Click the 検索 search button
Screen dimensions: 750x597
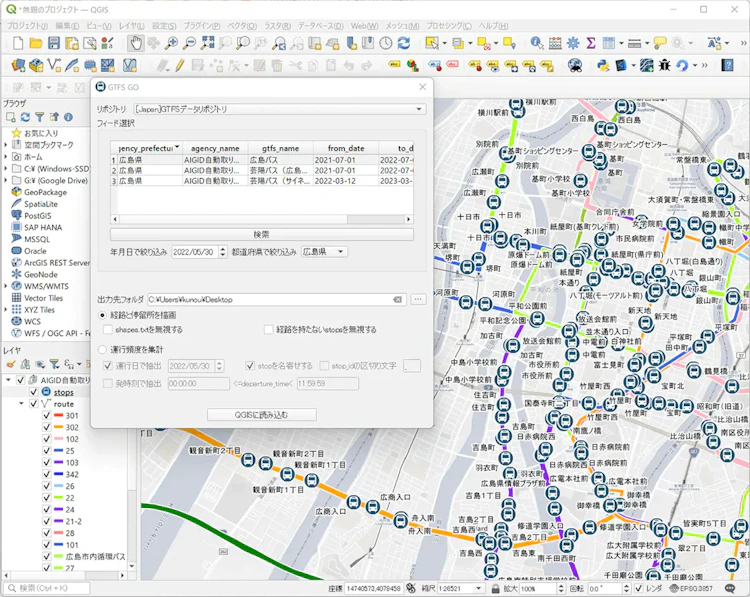point(262,234)
